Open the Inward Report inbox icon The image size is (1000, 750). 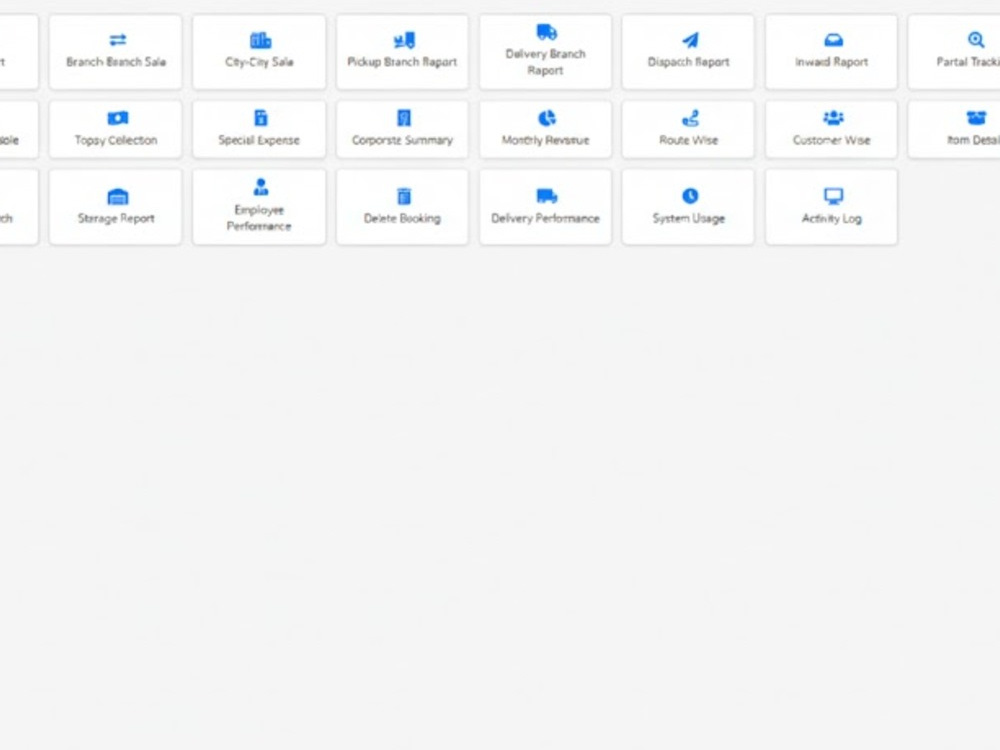point(833,40)
